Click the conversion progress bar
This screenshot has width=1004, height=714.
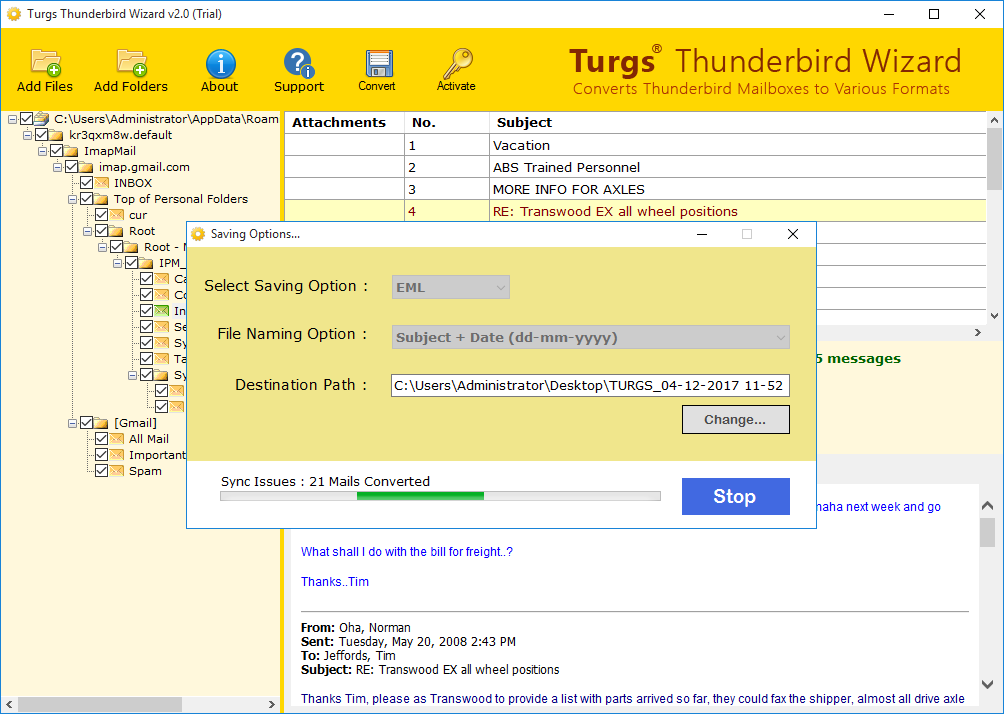(441, 496)
